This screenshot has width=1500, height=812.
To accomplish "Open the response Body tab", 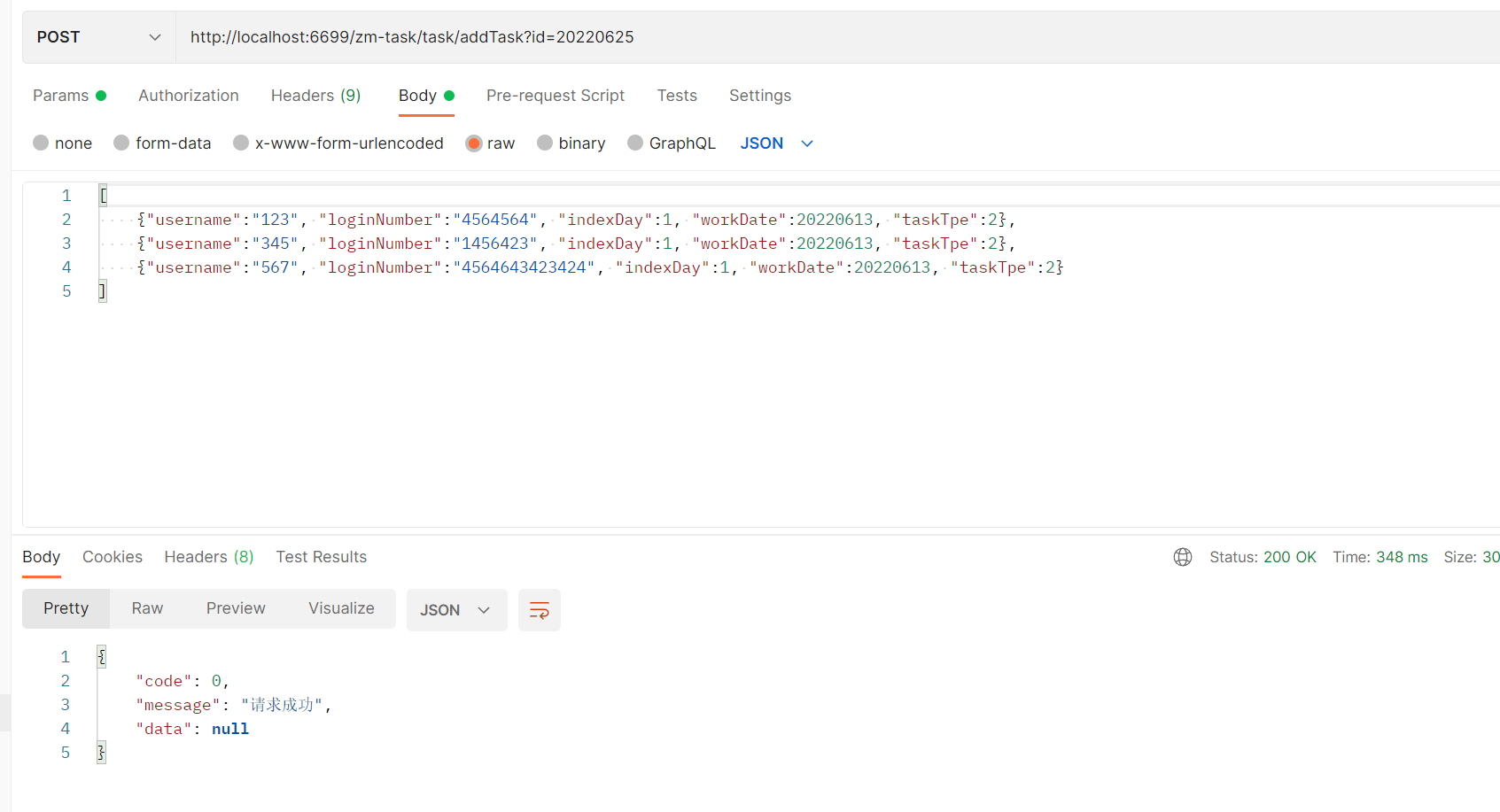I will pos(42,557).
